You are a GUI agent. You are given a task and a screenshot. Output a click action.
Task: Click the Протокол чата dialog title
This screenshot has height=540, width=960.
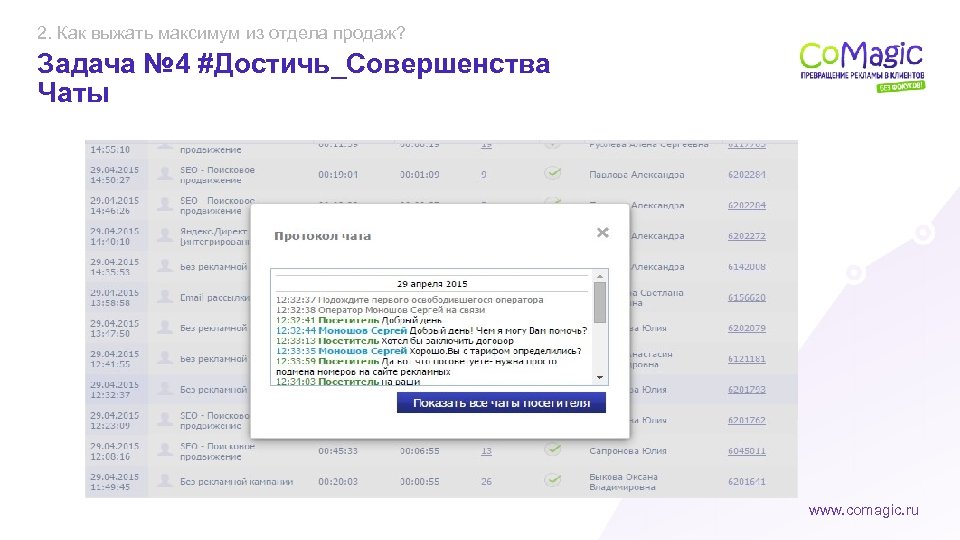coord(322,236)
